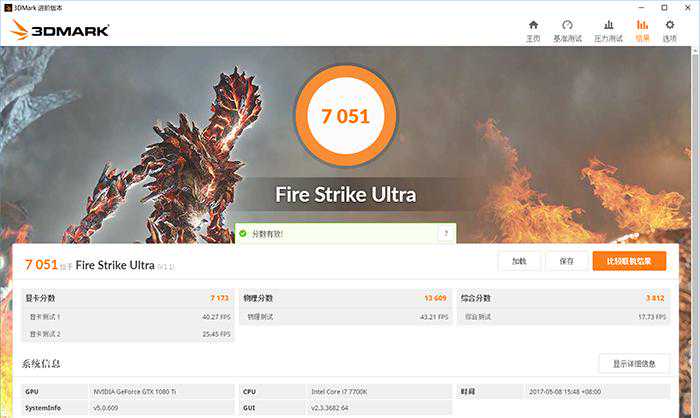Open the 基准测试 benchmarks gauge icon

pyautogui.click(x=567, y=25)
